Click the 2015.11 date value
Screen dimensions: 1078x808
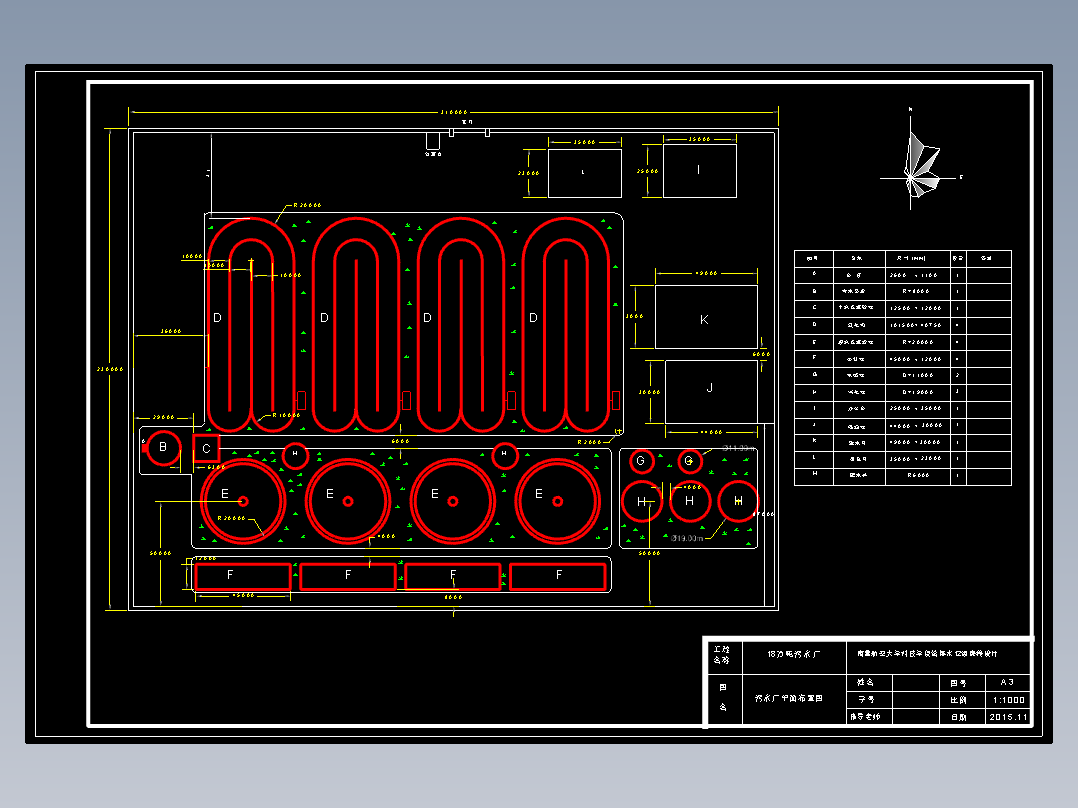[x=1007, y=717]
